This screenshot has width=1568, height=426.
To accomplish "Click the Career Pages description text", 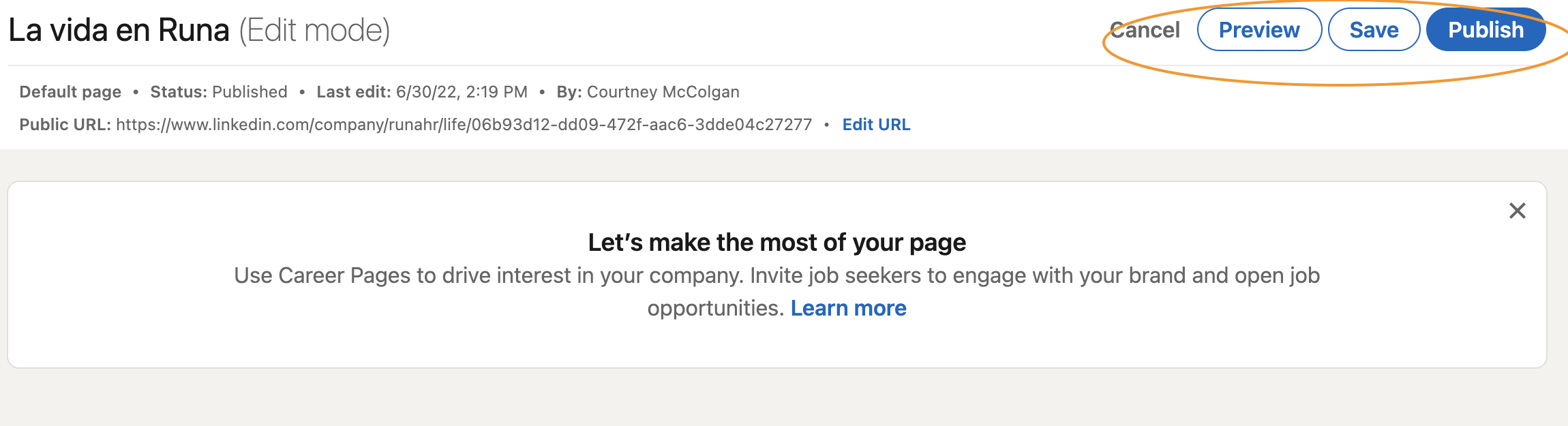I will (x=777, y=276).
